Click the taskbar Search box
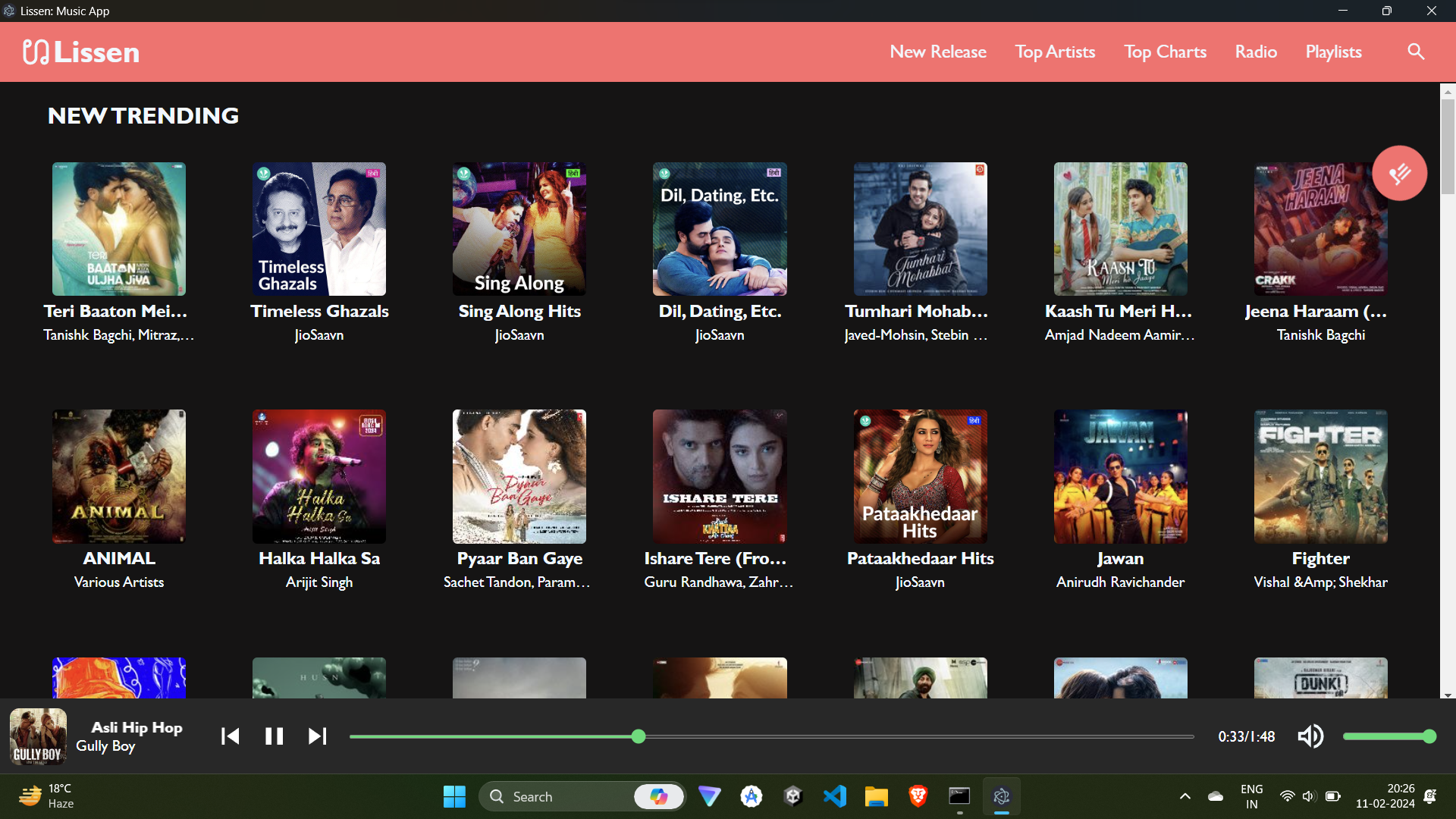The width and height of the screenshot is (1456, 819). [x=582, y=796]
